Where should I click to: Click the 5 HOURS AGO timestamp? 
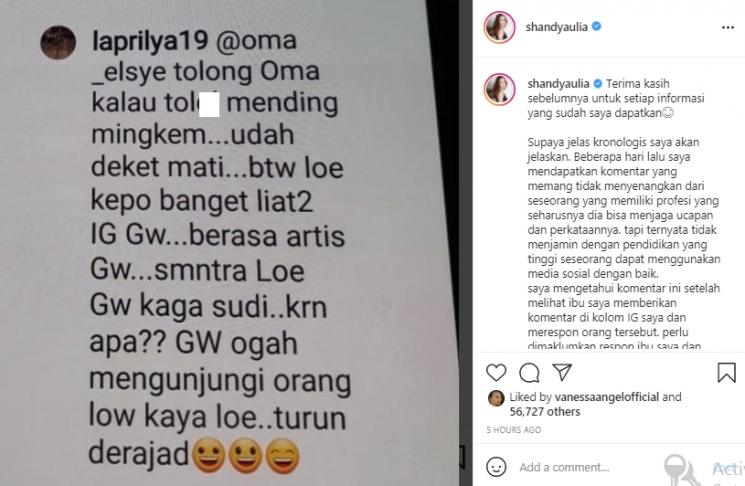514,430
